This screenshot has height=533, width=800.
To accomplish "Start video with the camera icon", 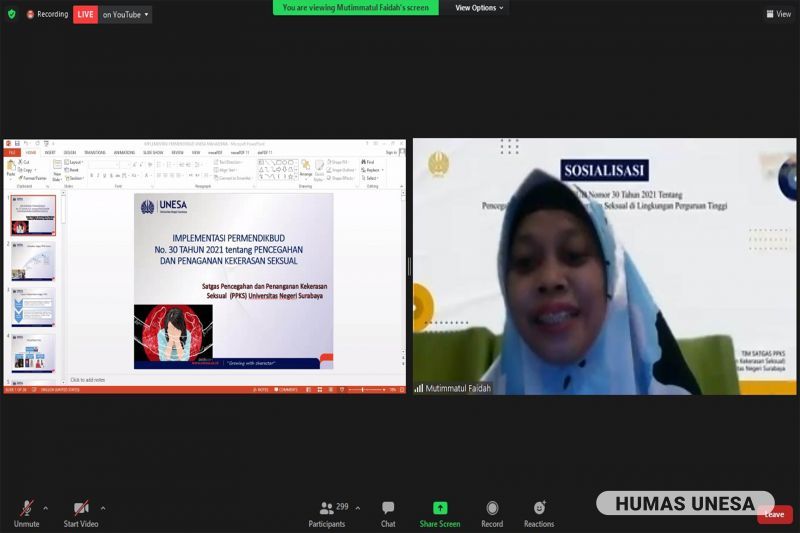I will coord(81,514).
